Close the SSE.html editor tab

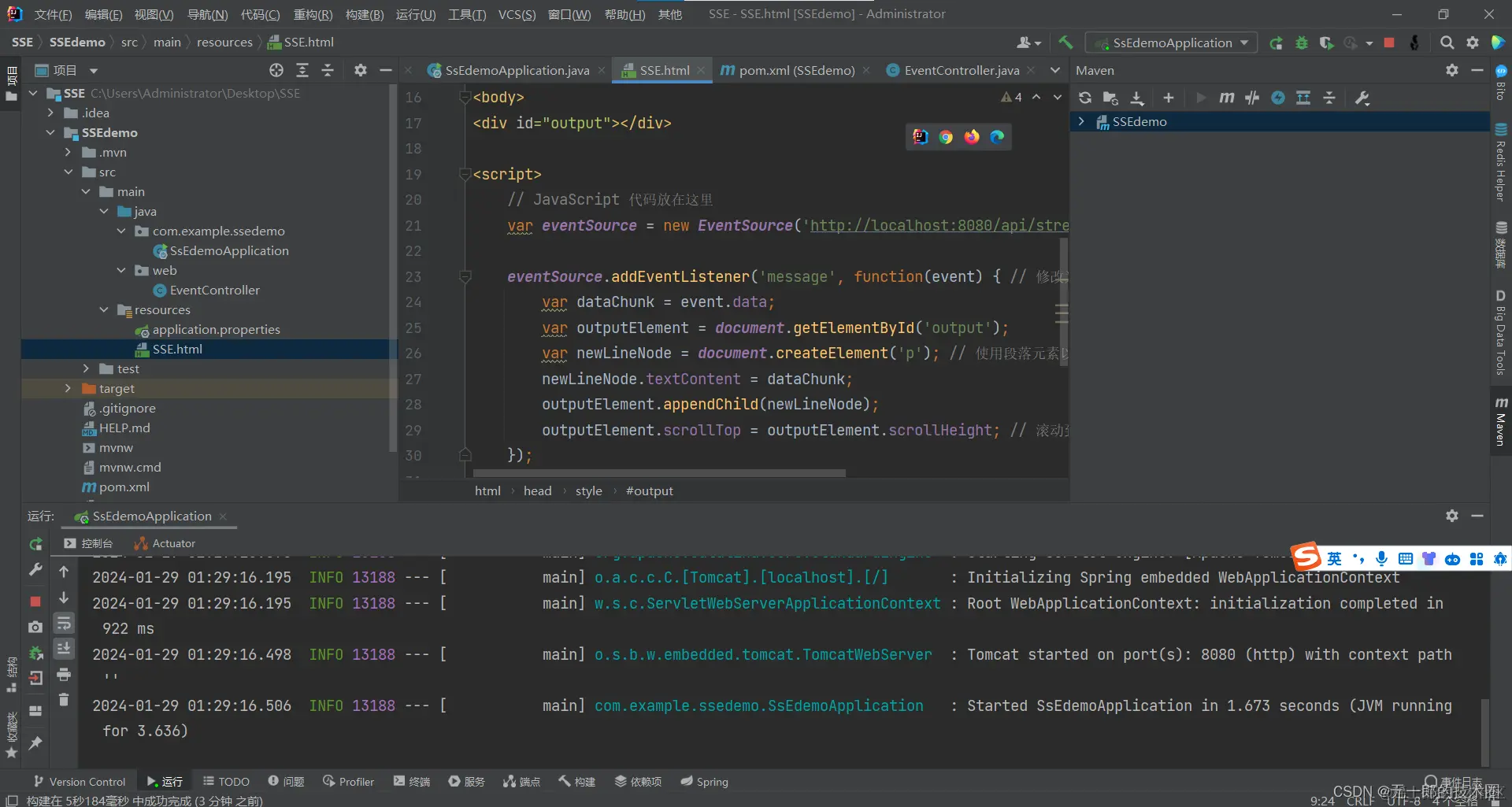[x=702, y=70]
